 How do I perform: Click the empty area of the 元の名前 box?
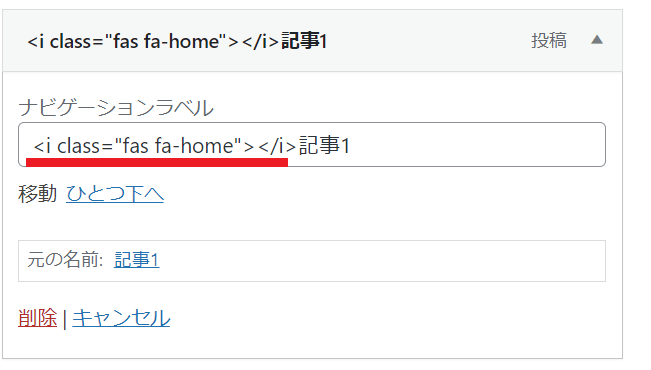(382, 261)
